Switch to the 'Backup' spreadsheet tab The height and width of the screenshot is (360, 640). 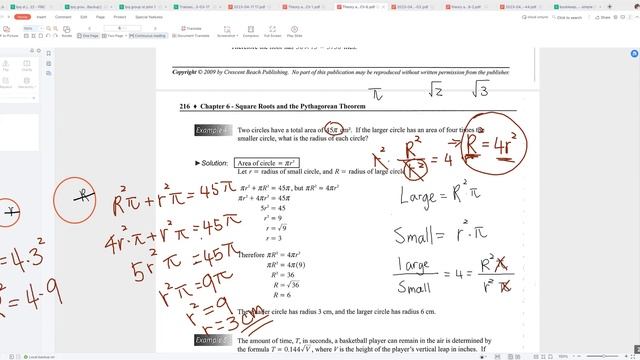point(86,7)
